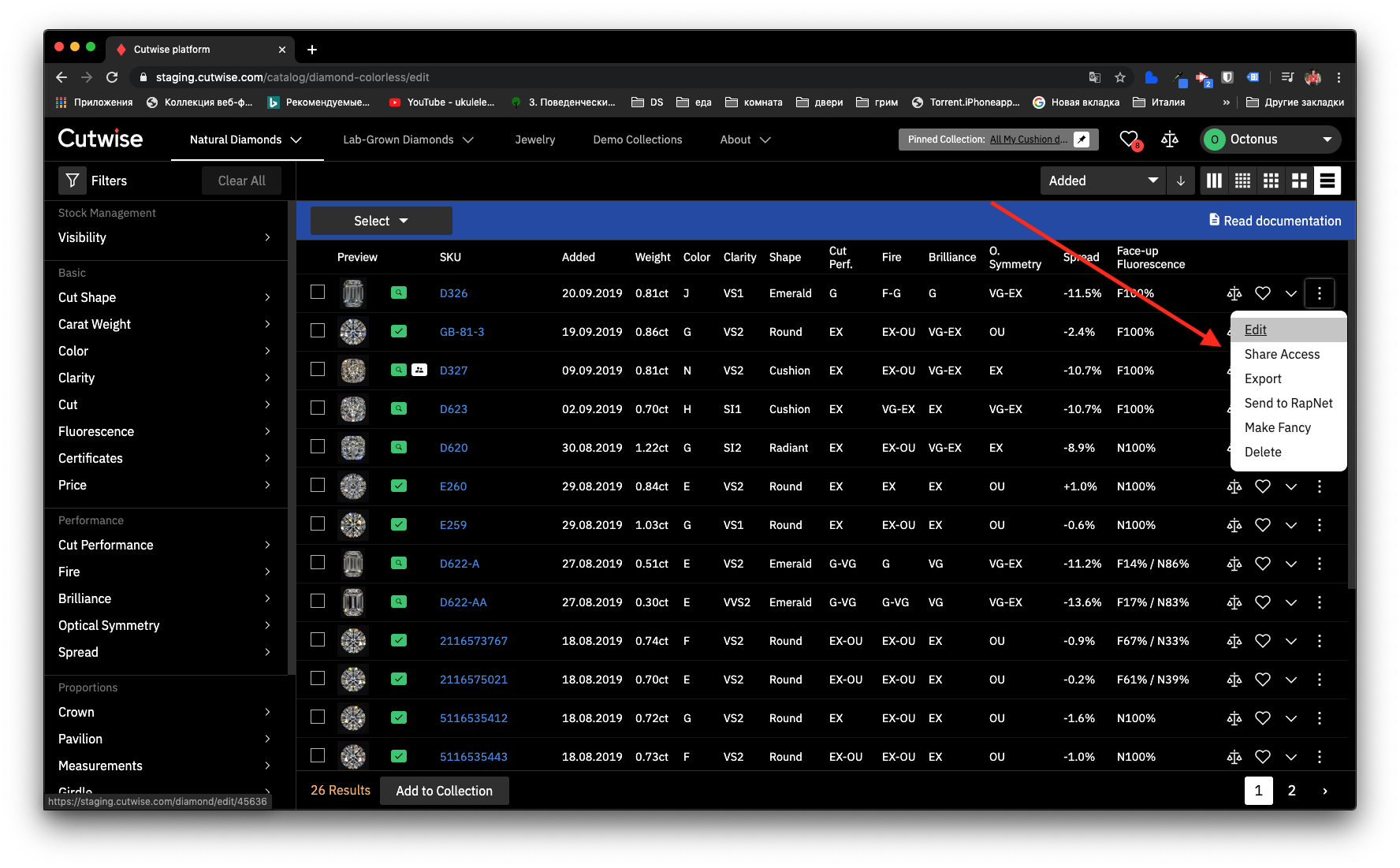Open the diamond thumbnail for D622-AA
1400x868 pixels.
(353, 602)
